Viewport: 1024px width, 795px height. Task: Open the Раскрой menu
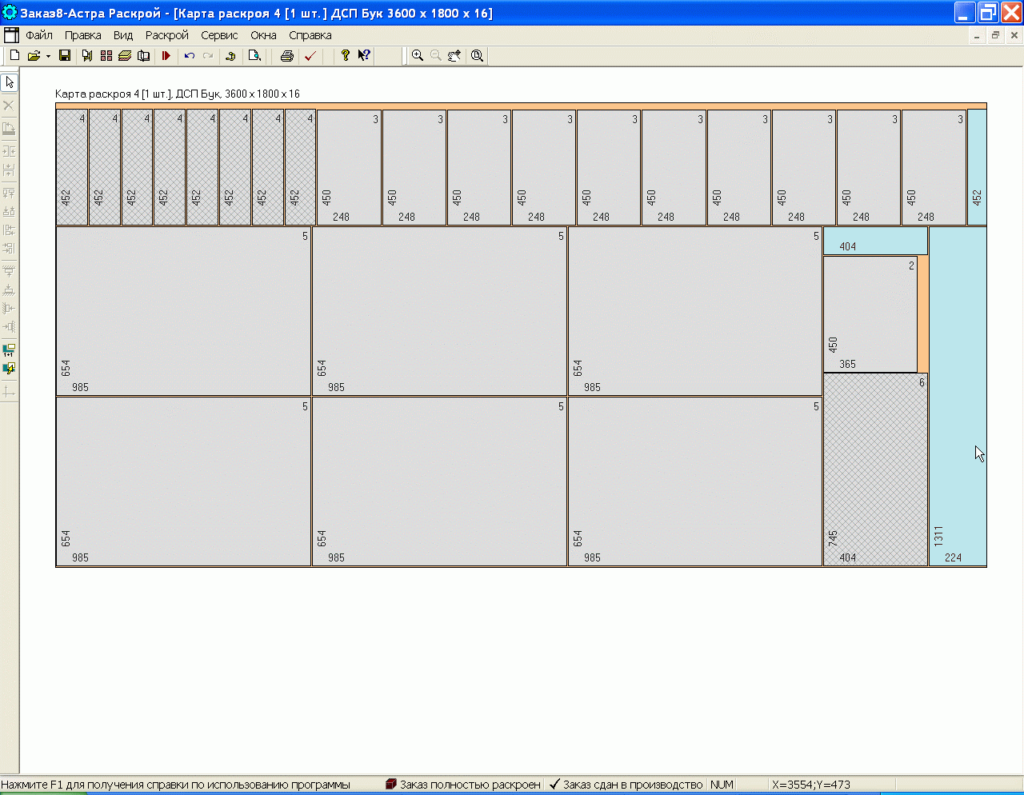click(x=166, y=35)
